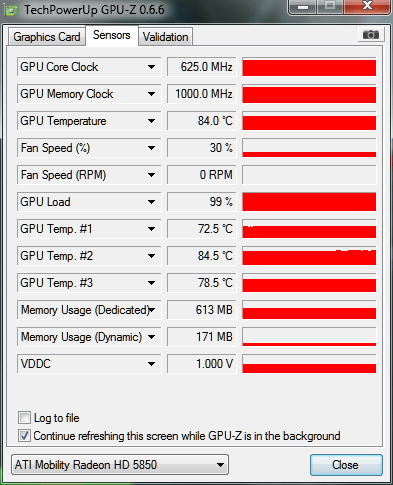Screen dimensions: 393x485
Task: Close window using title bar X
Action: (367, 6)
